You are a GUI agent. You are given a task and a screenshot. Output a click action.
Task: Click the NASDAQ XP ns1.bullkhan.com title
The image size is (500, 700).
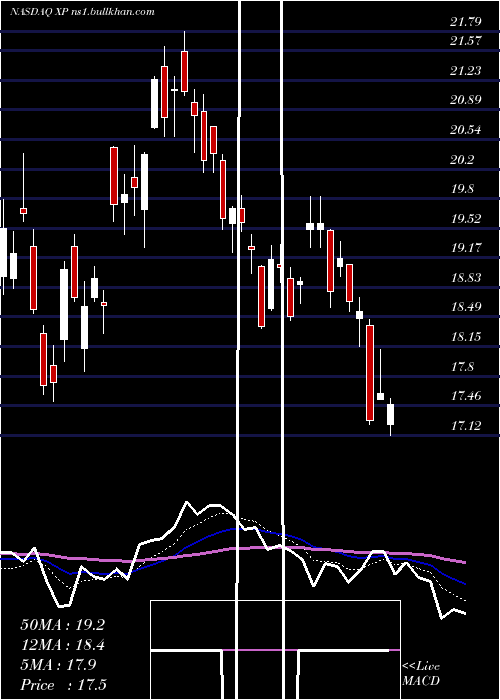pyautogui.click(x=82, y=12)
